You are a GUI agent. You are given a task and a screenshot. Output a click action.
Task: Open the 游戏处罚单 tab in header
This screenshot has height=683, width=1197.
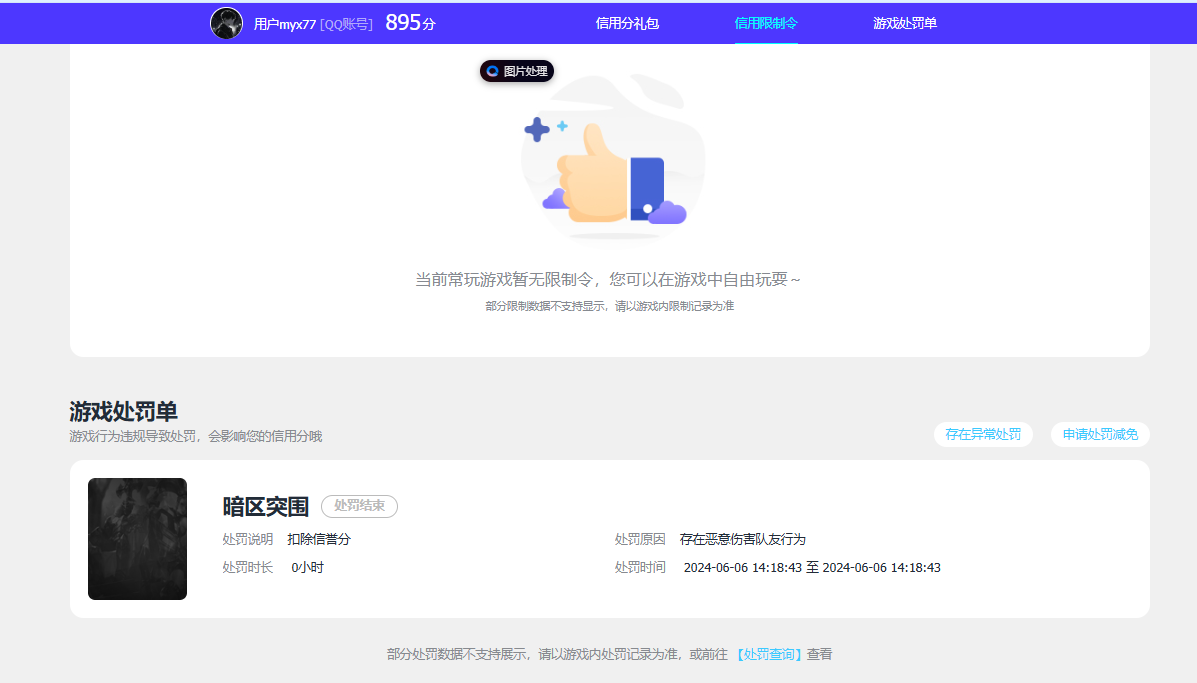(905, 24)
